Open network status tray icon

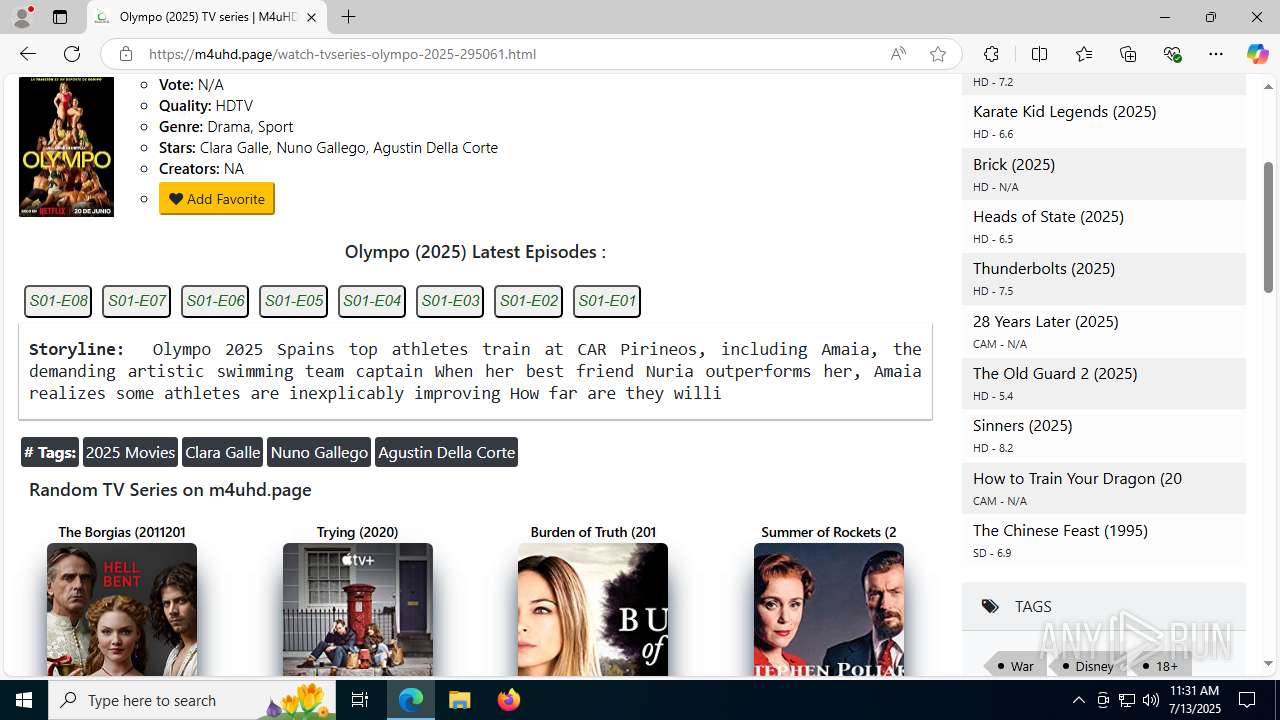coord(1127,700)
